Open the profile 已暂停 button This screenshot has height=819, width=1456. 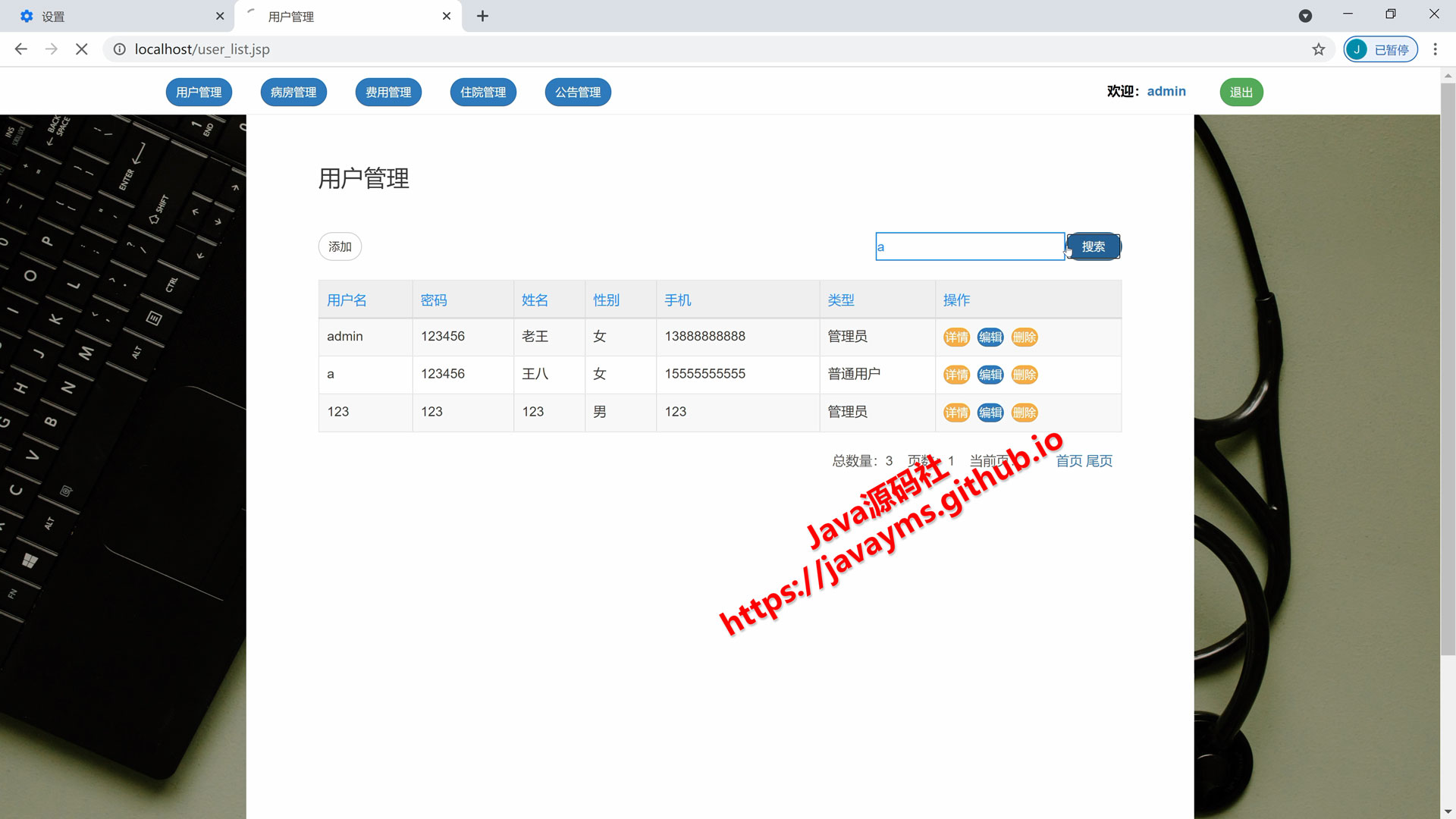pyautogui.click(x=1381, y=49)
